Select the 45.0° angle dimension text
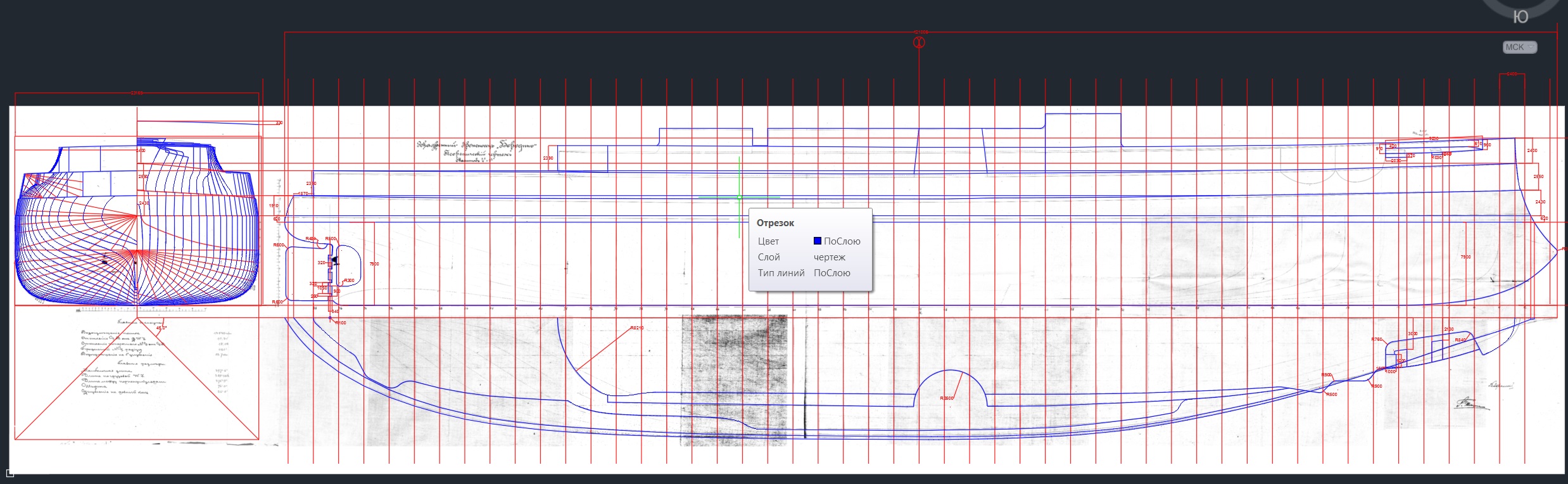Screen dimensions: 1568x484 [x=161, y=328]
